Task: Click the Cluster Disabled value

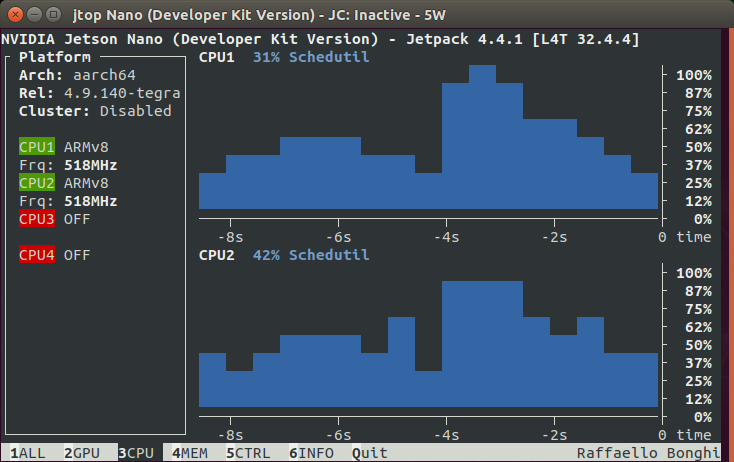Action: click(136, 111)
